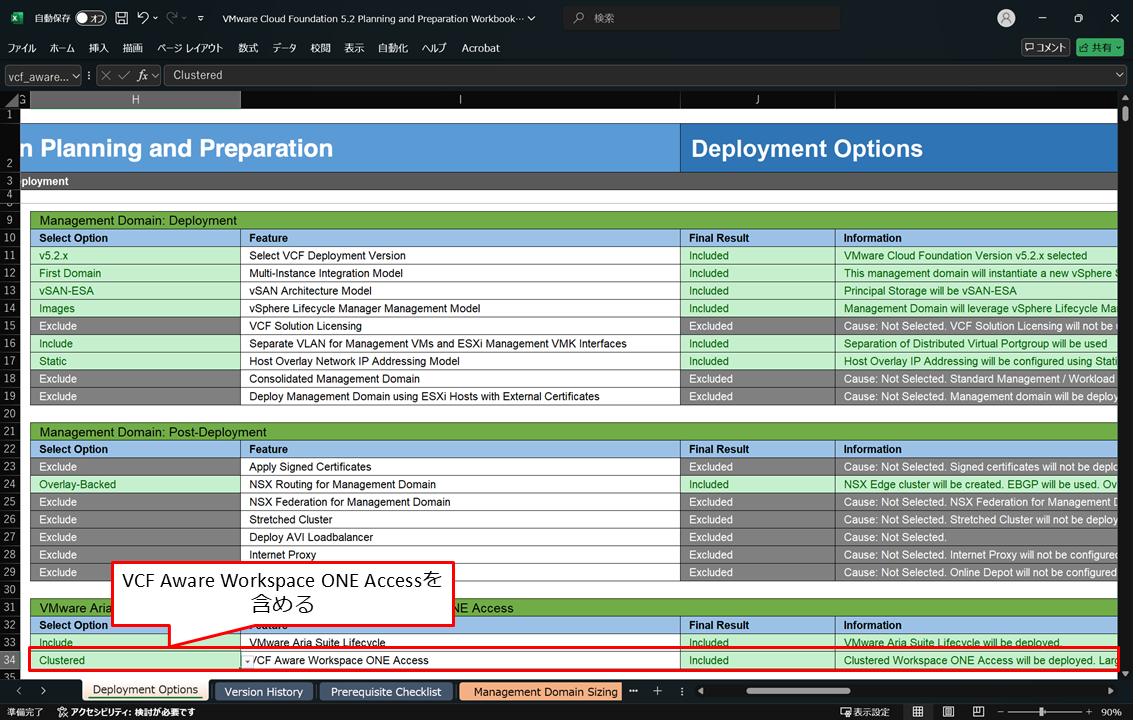Click vertical scrollbar up arrow
Image resolution: width=1133 pixels, height=720 pixels.
pos(1125,98)
